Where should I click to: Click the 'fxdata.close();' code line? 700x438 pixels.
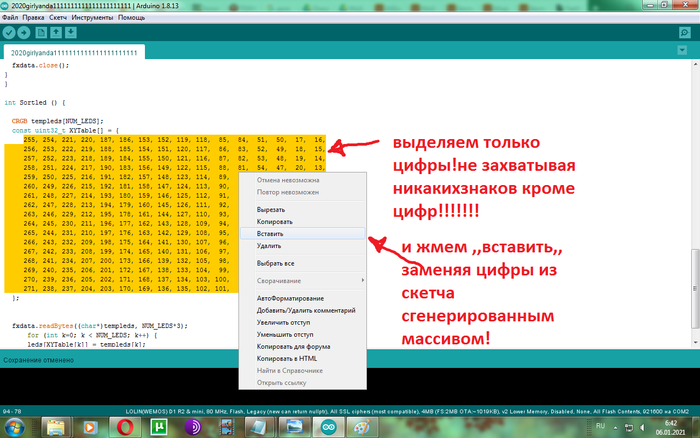(x=41, y=65)
